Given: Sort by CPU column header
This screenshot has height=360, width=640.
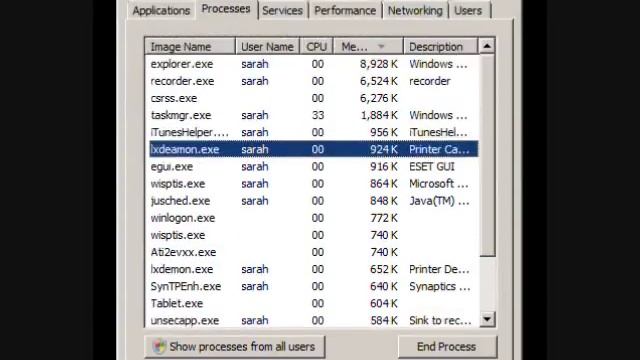Looking at the screenshot, I should click(317, 47).
